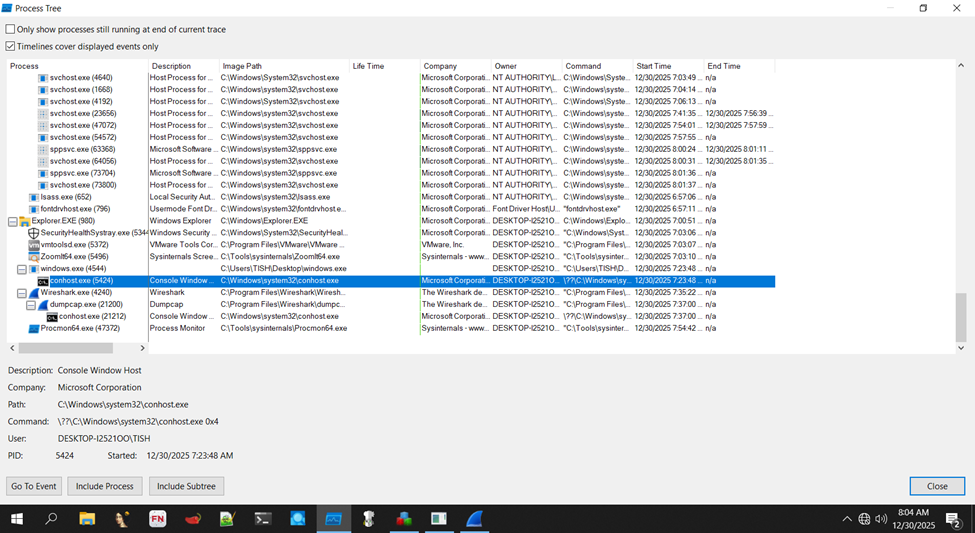Collapse the dumpcap.exe (21200) node
The height and width of the screenshot is (533, 975).
point(31,305)
